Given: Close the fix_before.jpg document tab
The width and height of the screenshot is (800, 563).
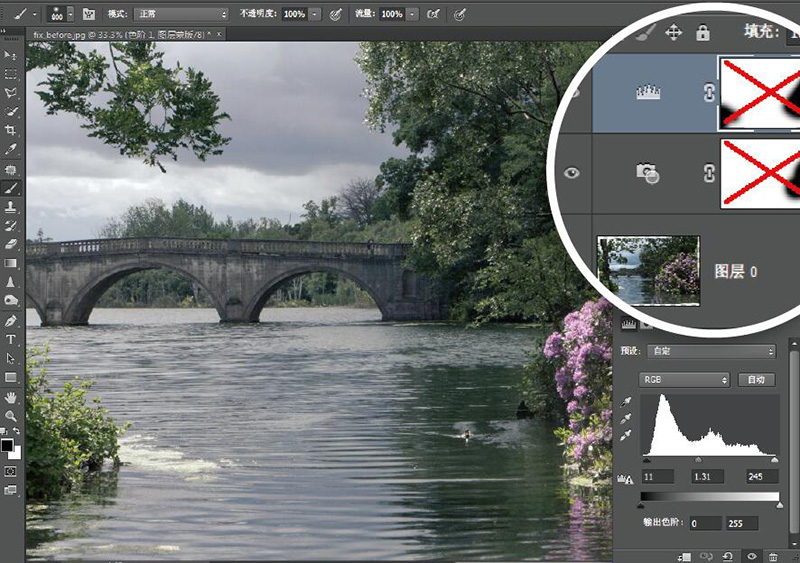Looking at the screenshot, I should click(219, 34).
